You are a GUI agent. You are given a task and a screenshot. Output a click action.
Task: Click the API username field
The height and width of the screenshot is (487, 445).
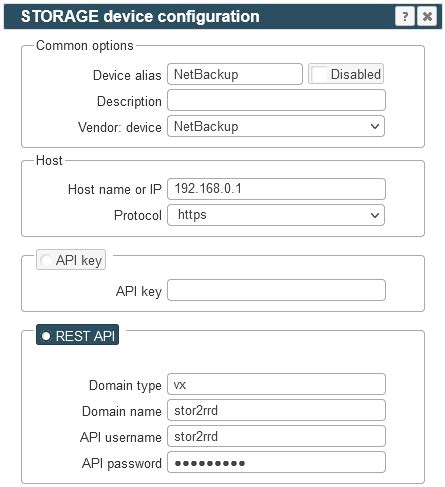(x=276, y=436)
